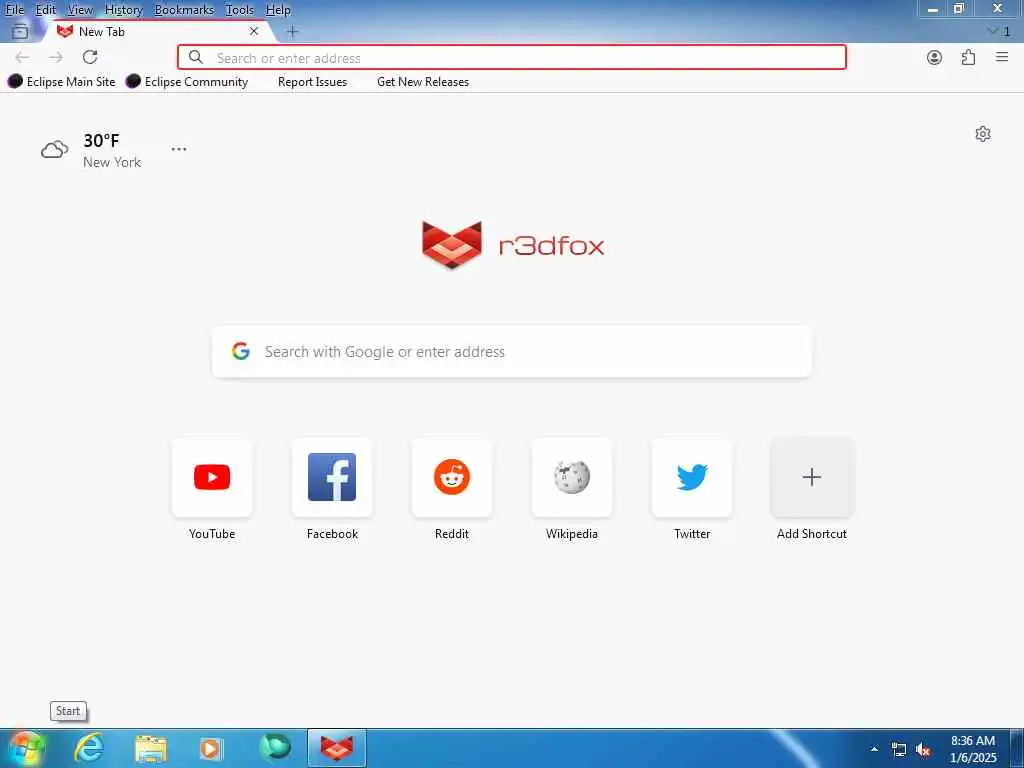This screenshot has height=768, width=1024.
Task: Open the network tray icon
Action: 899,750
